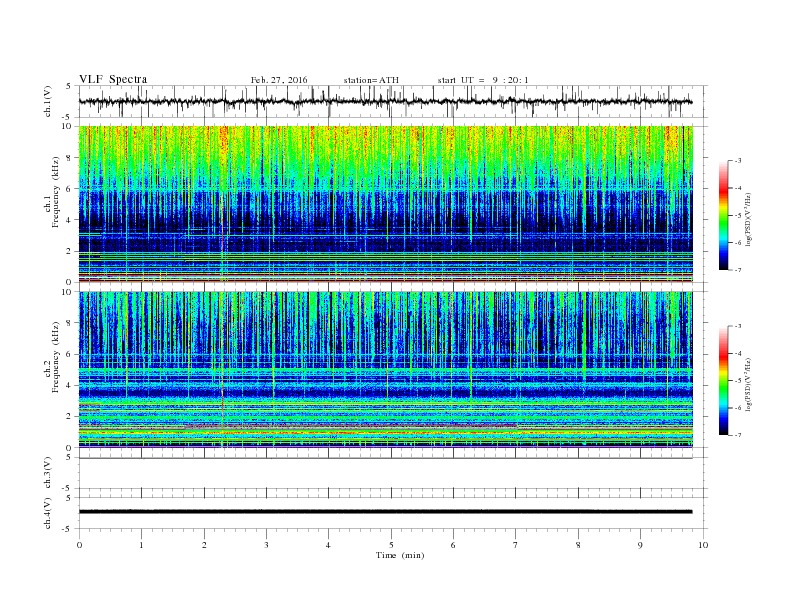
Task: Click the "ch.4(V)" axis label
Action: coord(48,513)
